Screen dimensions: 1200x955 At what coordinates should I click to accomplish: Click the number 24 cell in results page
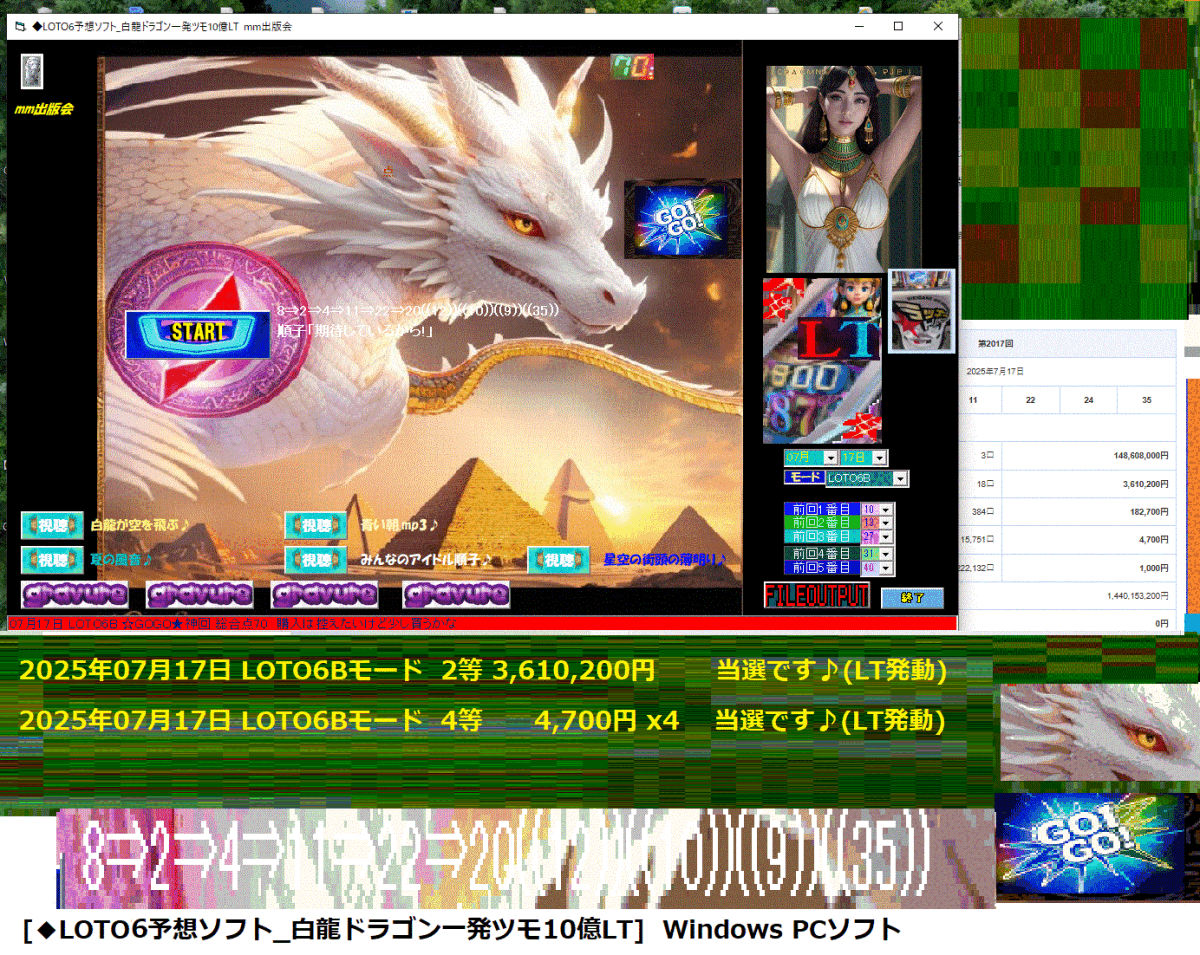point(1088,400)
